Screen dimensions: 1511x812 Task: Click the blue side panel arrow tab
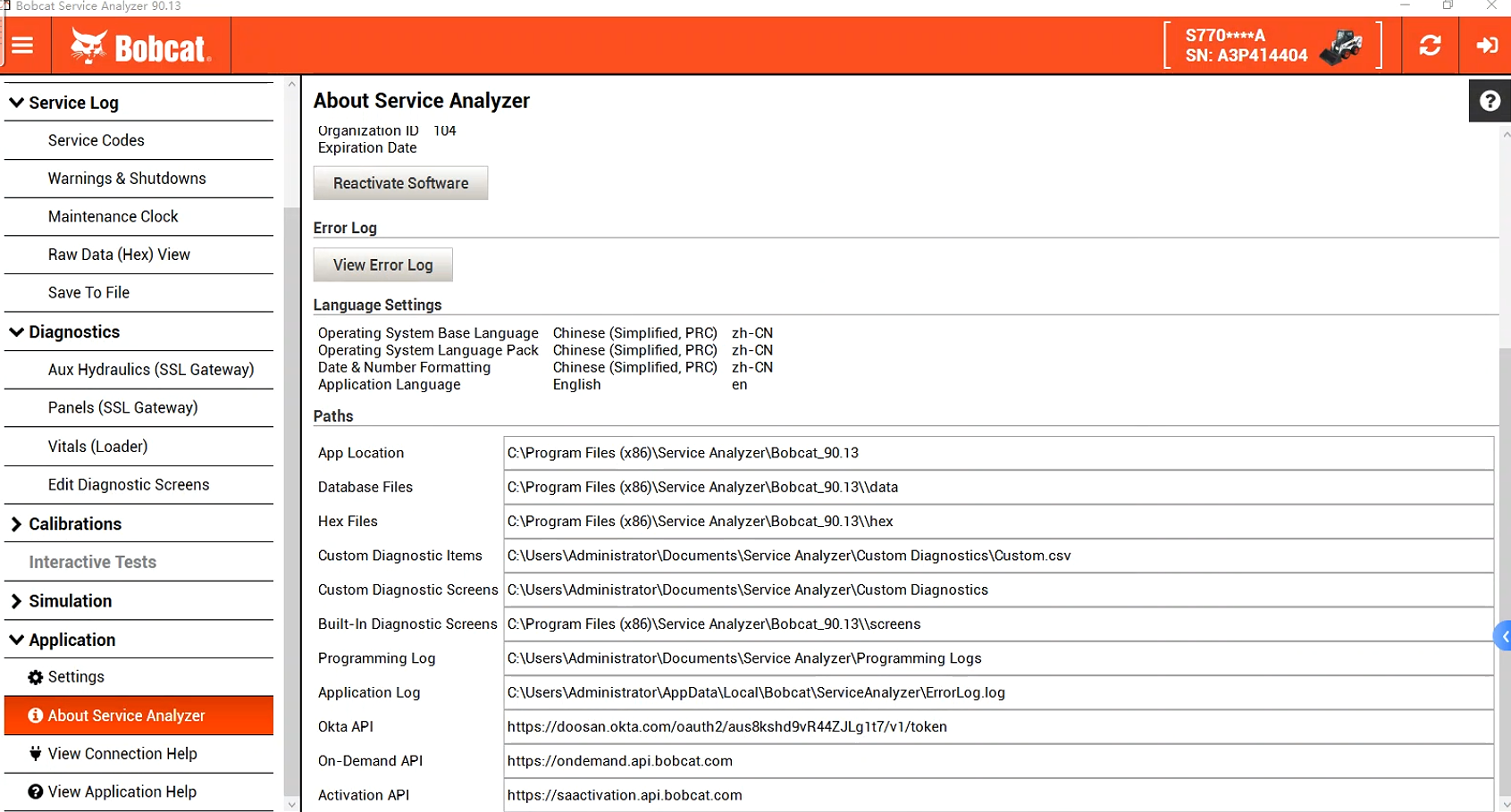coord(1503,636)
